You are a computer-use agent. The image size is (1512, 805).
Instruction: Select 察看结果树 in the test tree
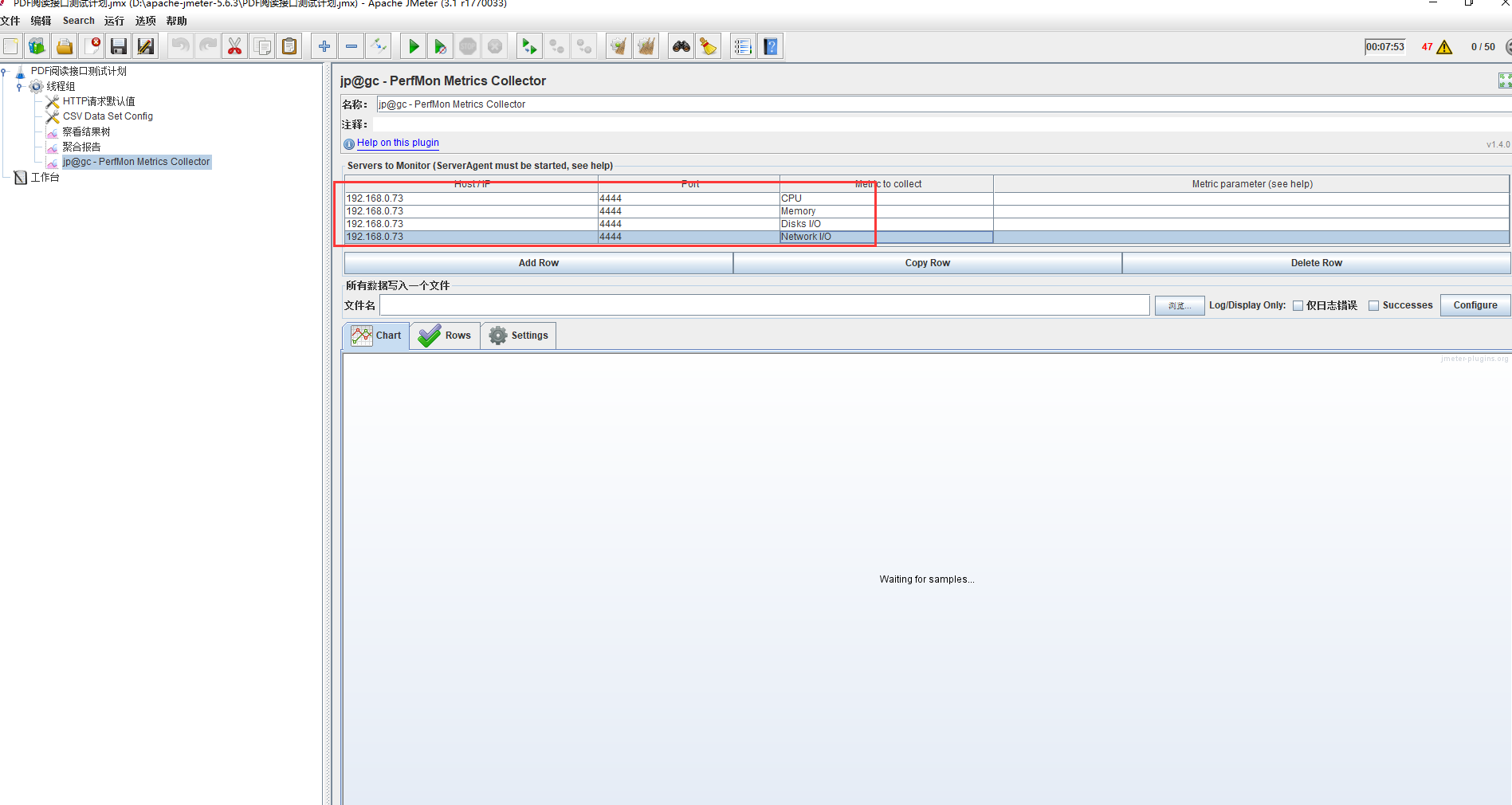coord(86,132)
